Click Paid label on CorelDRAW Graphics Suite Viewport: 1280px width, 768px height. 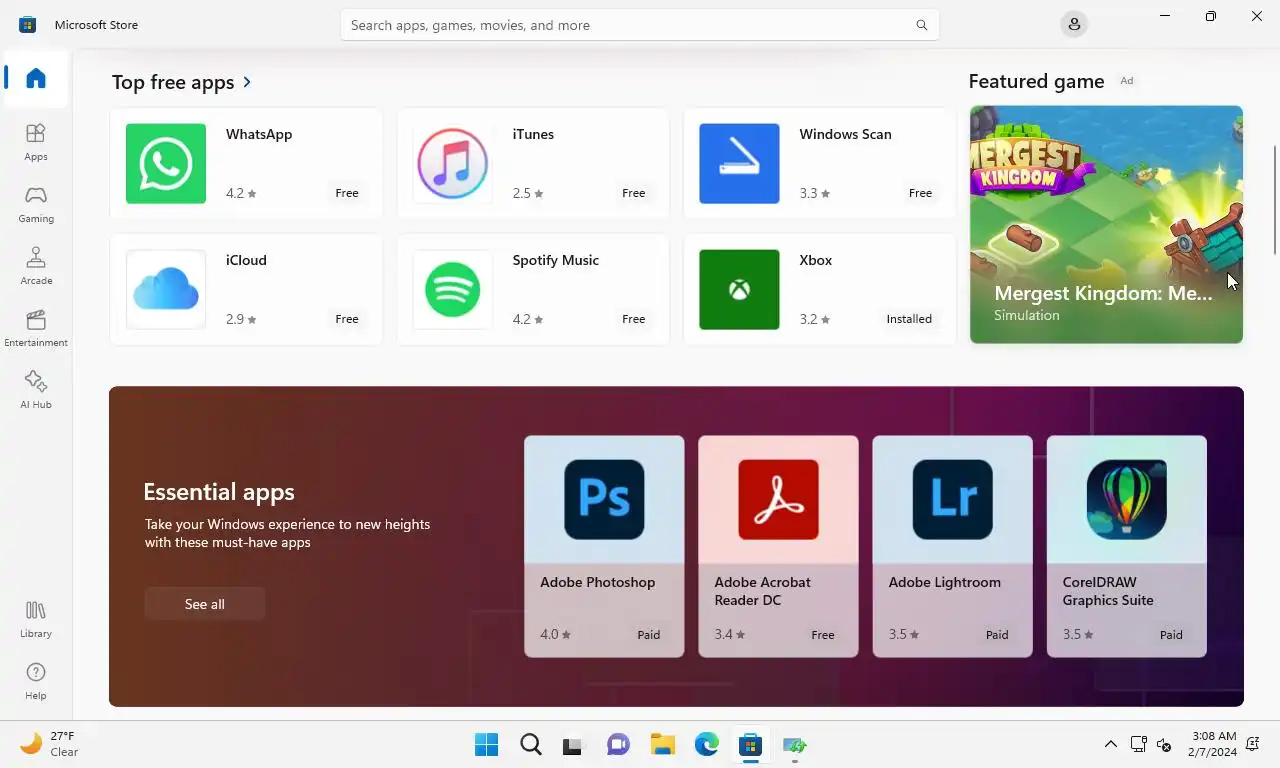click(x=1171, y=635)
